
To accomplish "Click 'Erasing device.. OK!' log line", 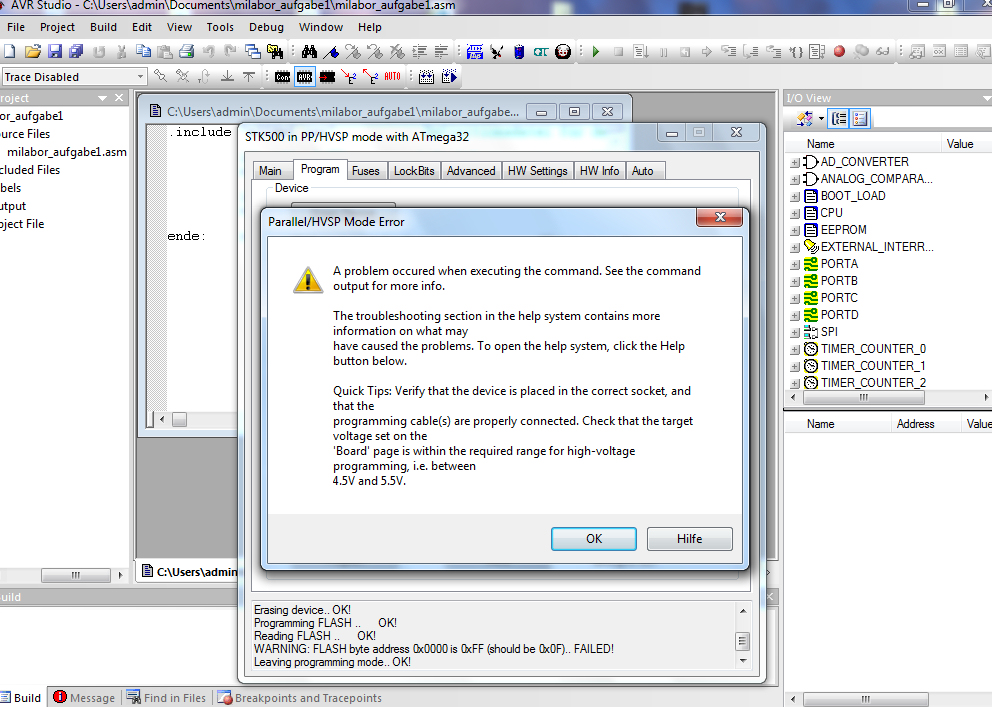I will pyautogui.click(x=302, y=610).
